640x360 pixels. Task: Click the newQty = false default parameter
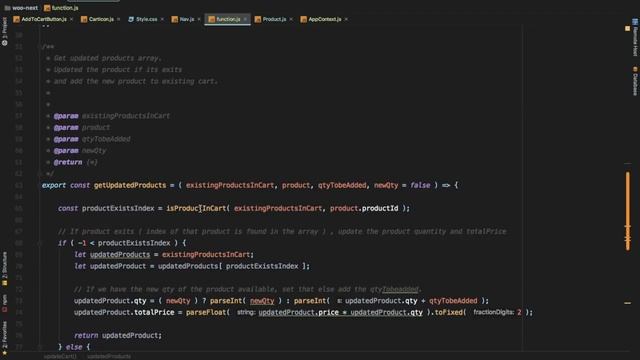point(402,185)
